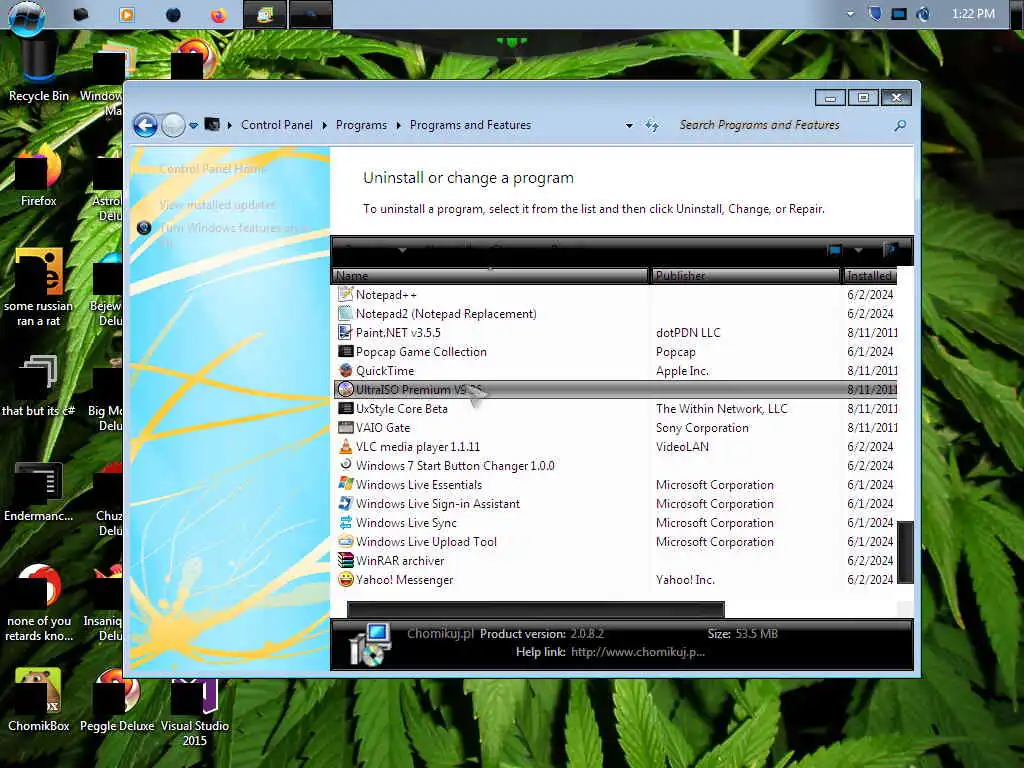The image size is (1024, 768).
Task: Select the ChomikBox desktop icon
Action: [x=39, y=699]
